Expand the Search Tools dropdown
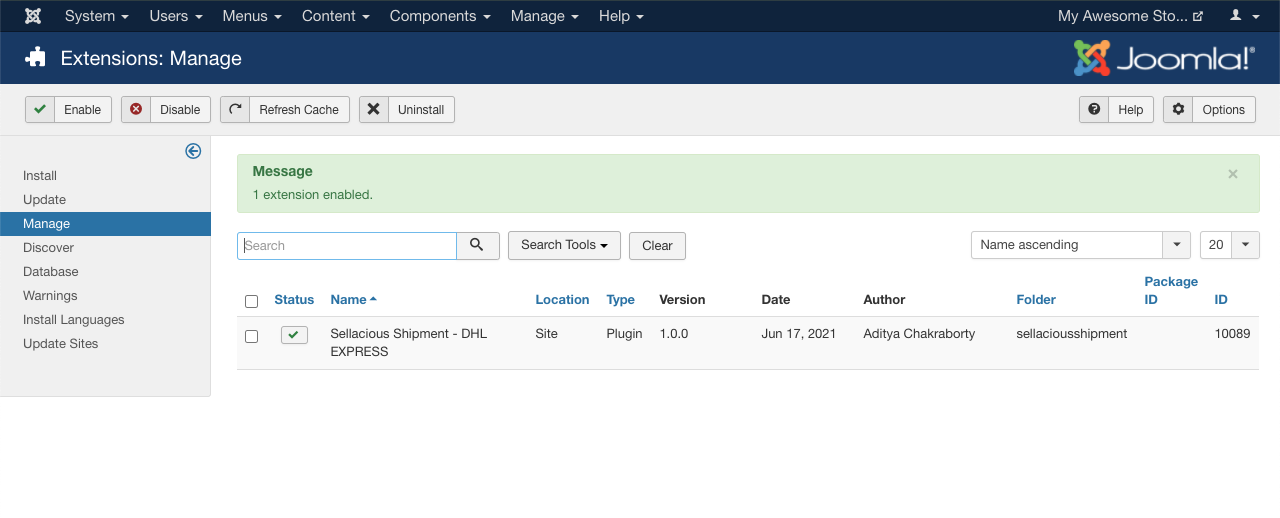 click(x=564, y=245)
